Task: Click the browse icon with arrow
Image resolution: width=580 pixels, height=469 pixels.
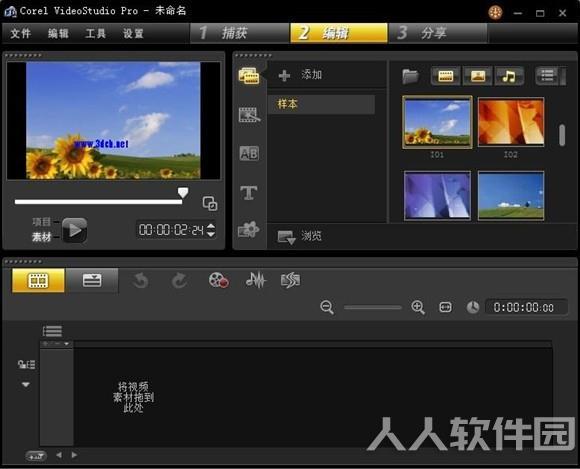Action: (287, 237)
